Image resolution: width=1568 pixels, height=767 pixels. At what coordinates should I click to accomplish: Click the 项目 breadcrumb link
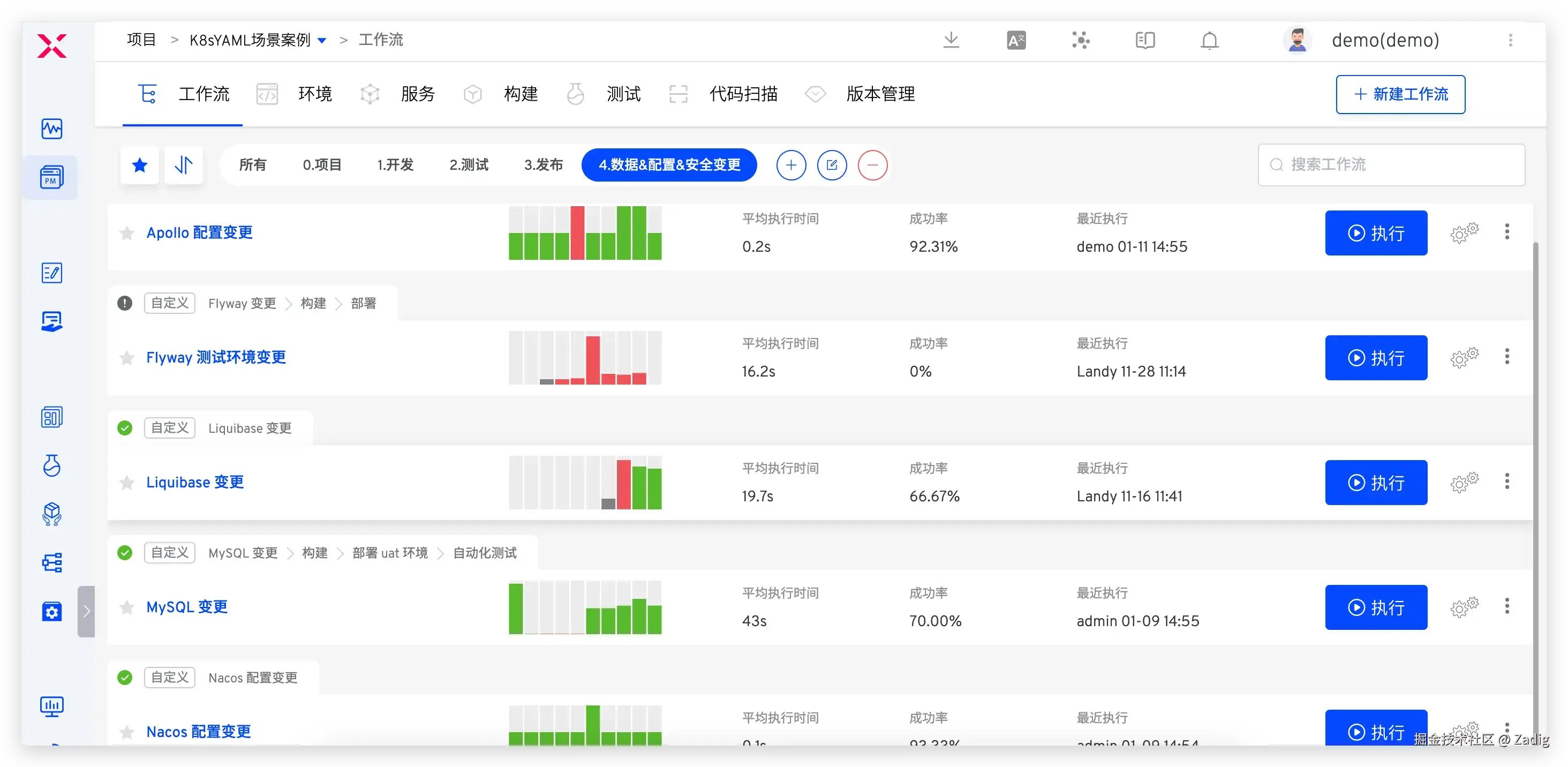(141, 40)
